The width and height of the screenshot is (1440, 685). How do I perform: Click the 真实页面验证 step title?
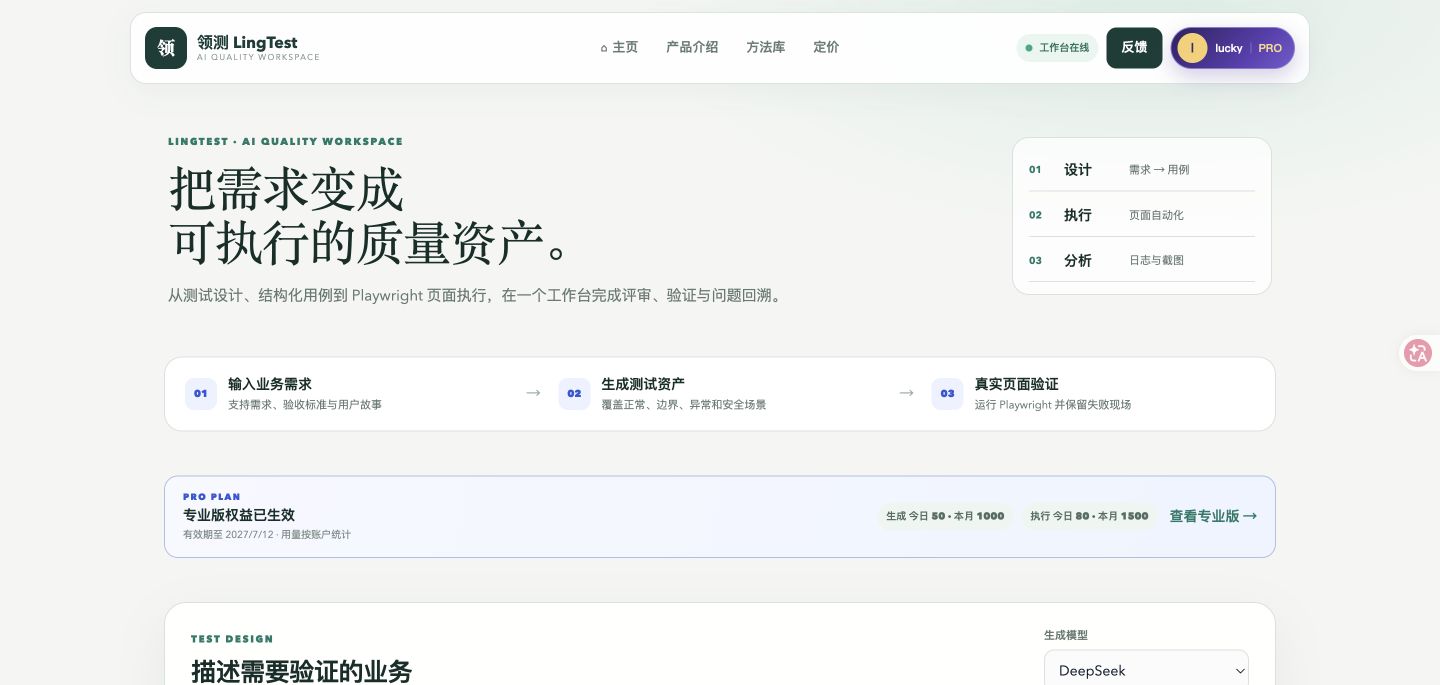pyautogui.click(x=1017, y=384)
